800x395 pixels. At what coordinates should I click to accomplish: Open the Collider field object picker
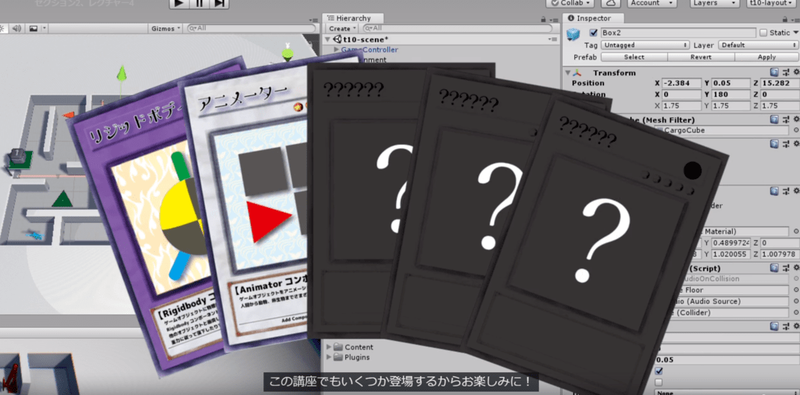pos(796,313)
